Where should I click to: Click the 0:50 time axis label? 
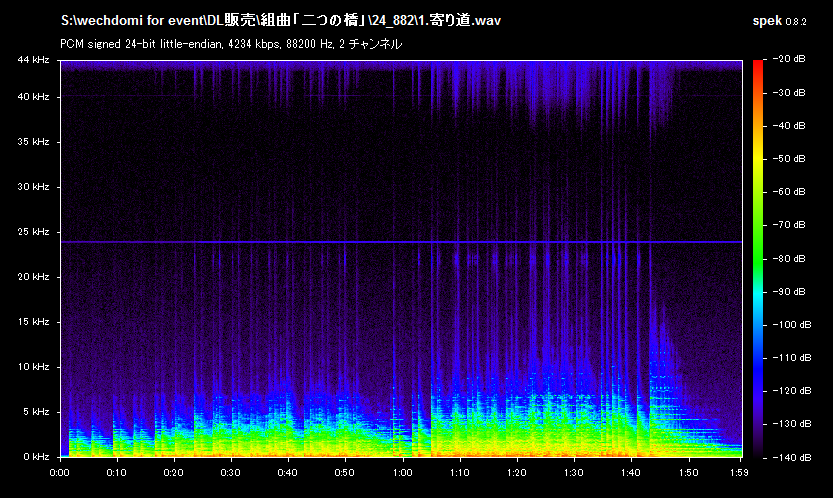pos(344,473)
